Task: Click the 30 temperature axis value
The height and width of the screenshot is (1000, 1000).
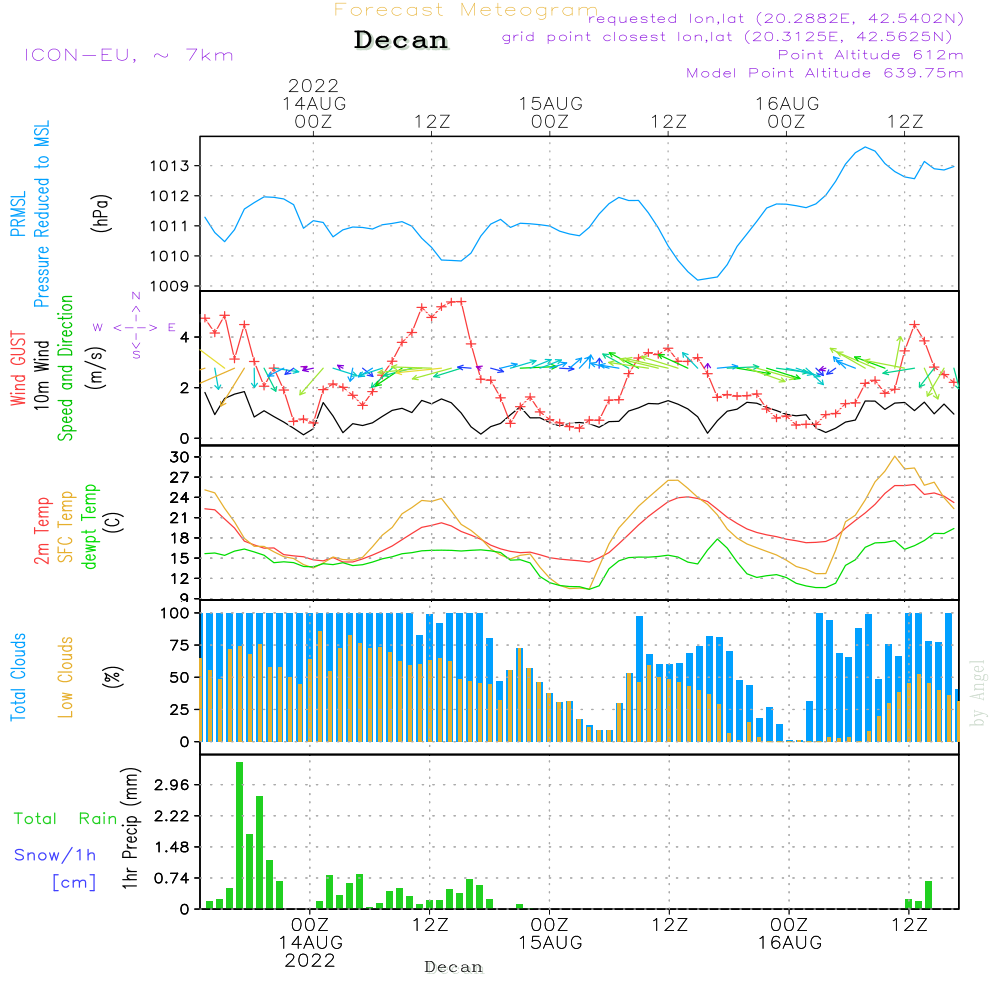Action: 179,457
